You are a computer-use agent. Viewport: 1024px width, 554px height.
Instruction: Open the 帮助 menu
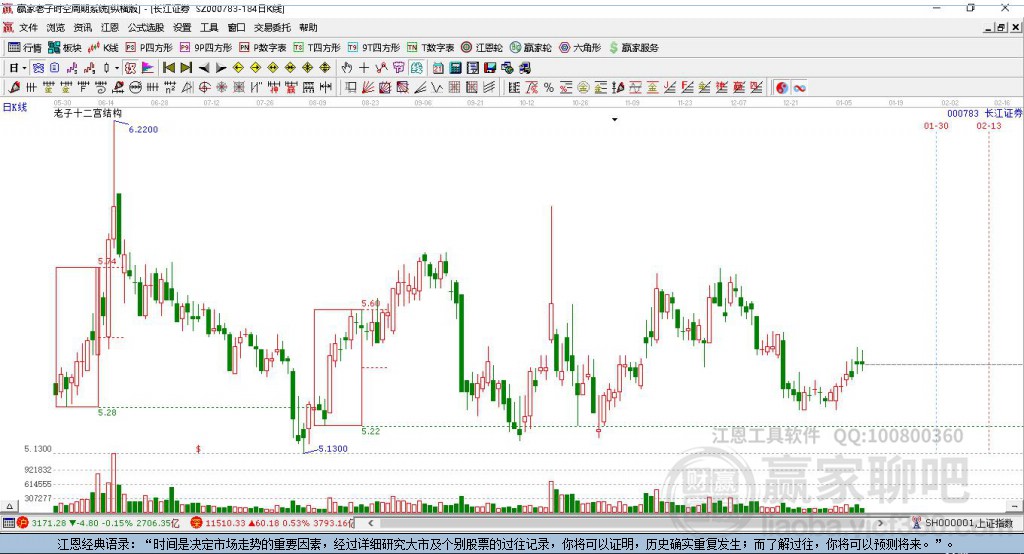coord(308,27)
